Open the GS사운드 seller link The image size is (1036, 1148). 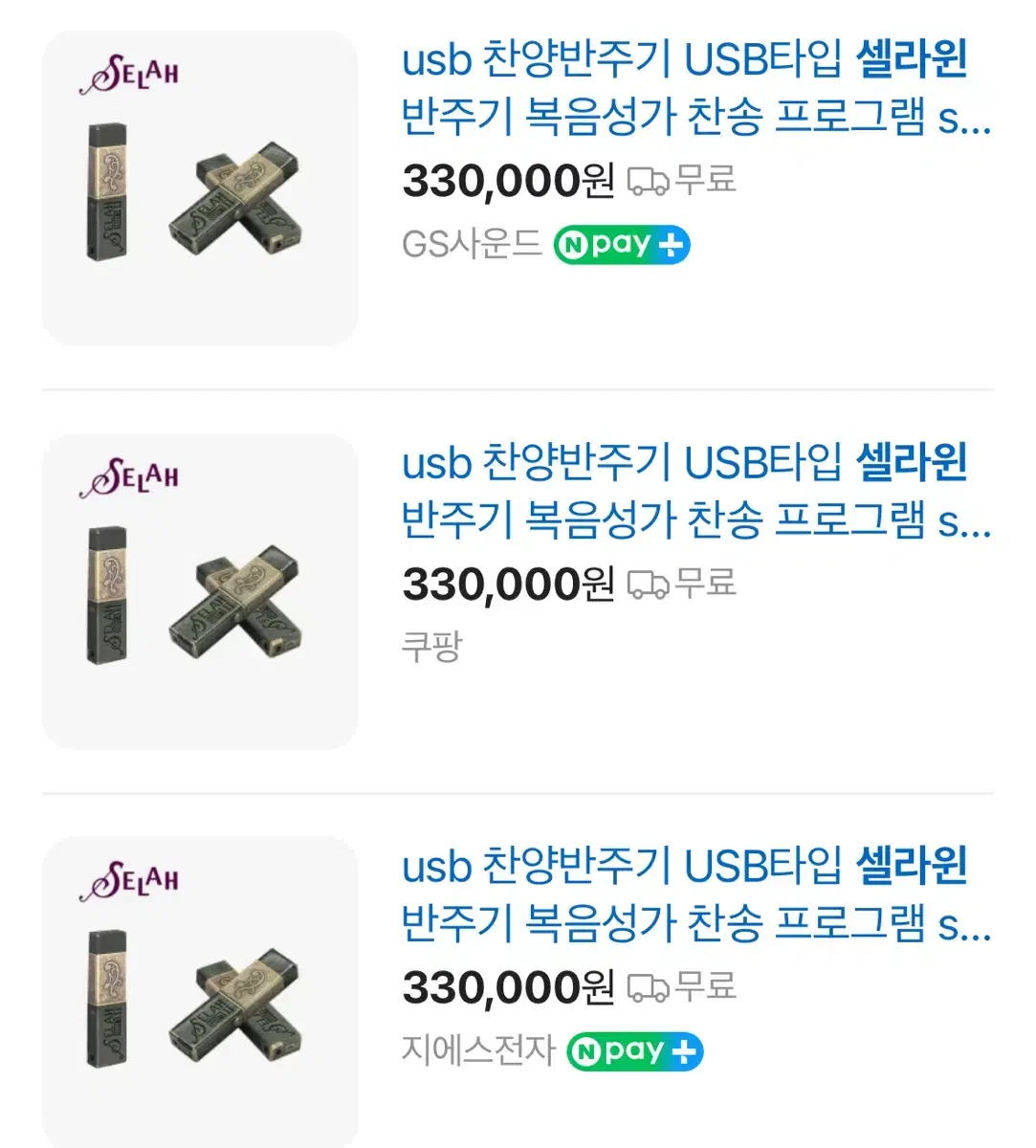pyautogui.click(x=472, y=245)
